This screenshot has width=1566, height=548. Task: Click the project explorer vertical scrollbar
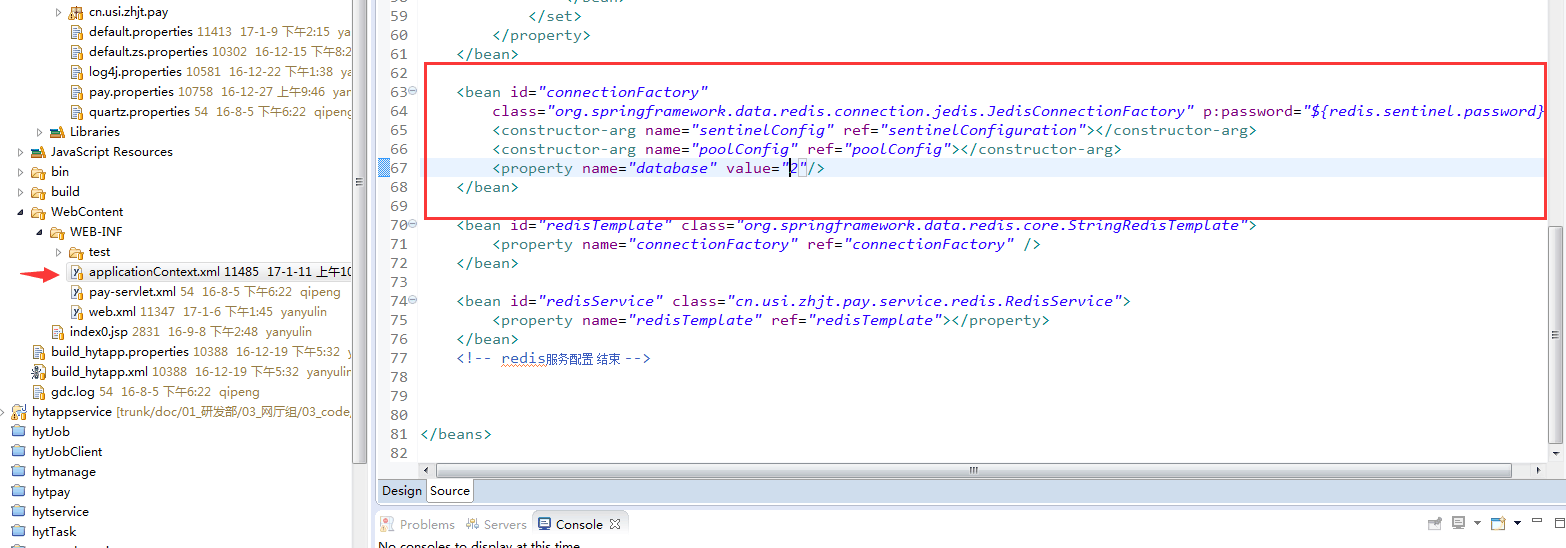coord(360,231)
